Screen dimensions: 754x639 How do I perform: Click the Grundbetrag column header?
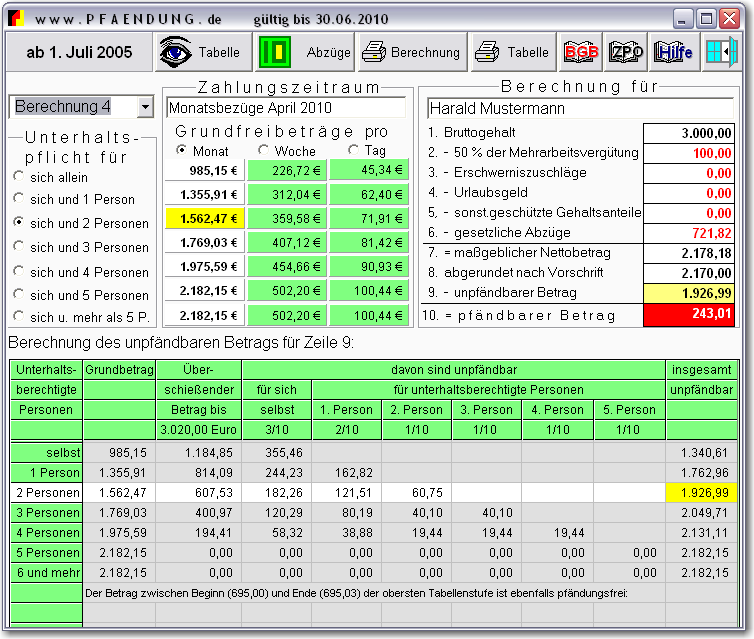pyautogui.click(x=119, y=370)
